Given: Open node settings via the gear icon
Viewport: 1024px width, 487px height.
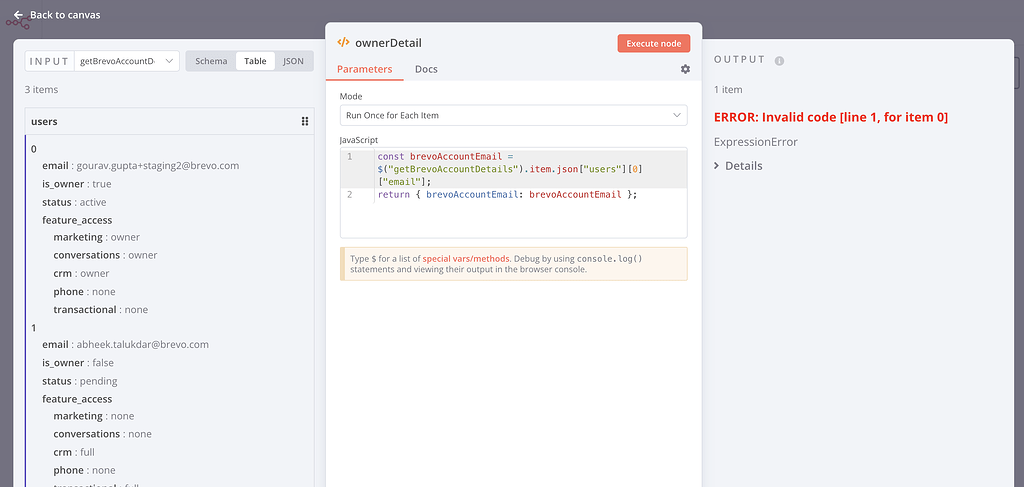Looking at the screenshot, I should coord(685,69).
